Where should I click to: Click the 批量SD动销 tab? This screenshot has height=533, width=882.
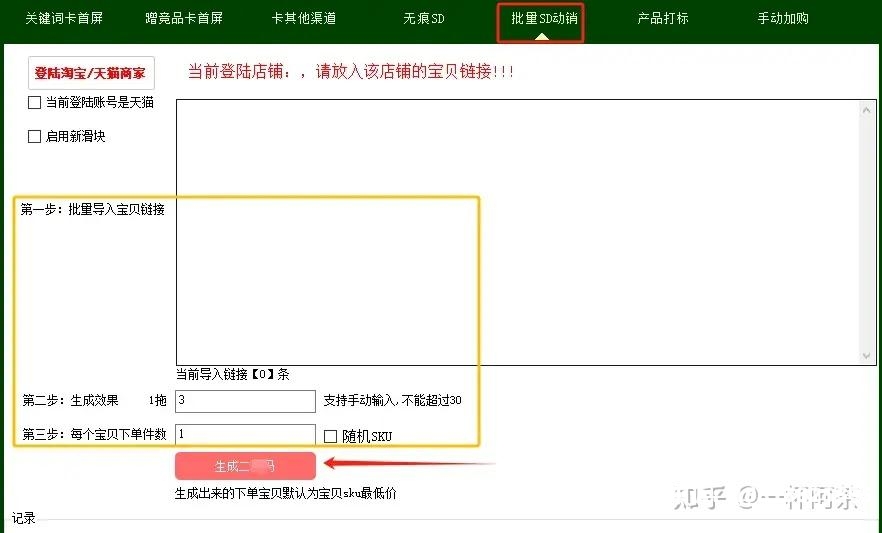540,18
